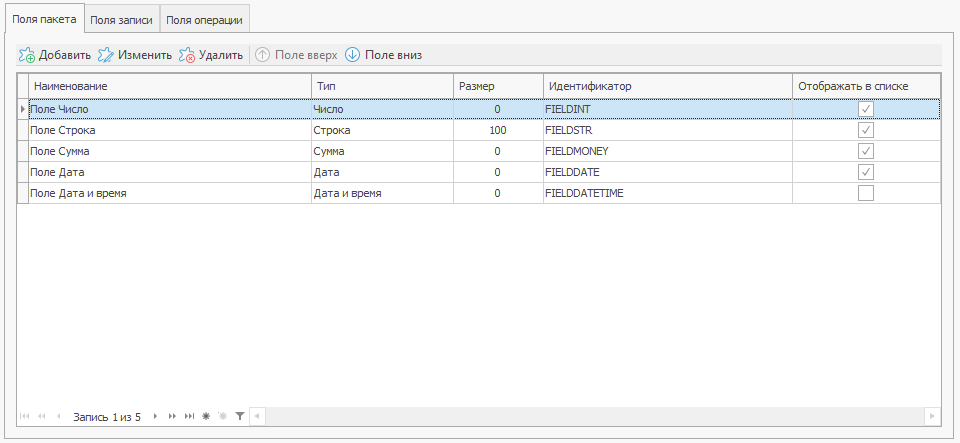
Task: Click the Добавить add-field button
Action: coord(55,55)
